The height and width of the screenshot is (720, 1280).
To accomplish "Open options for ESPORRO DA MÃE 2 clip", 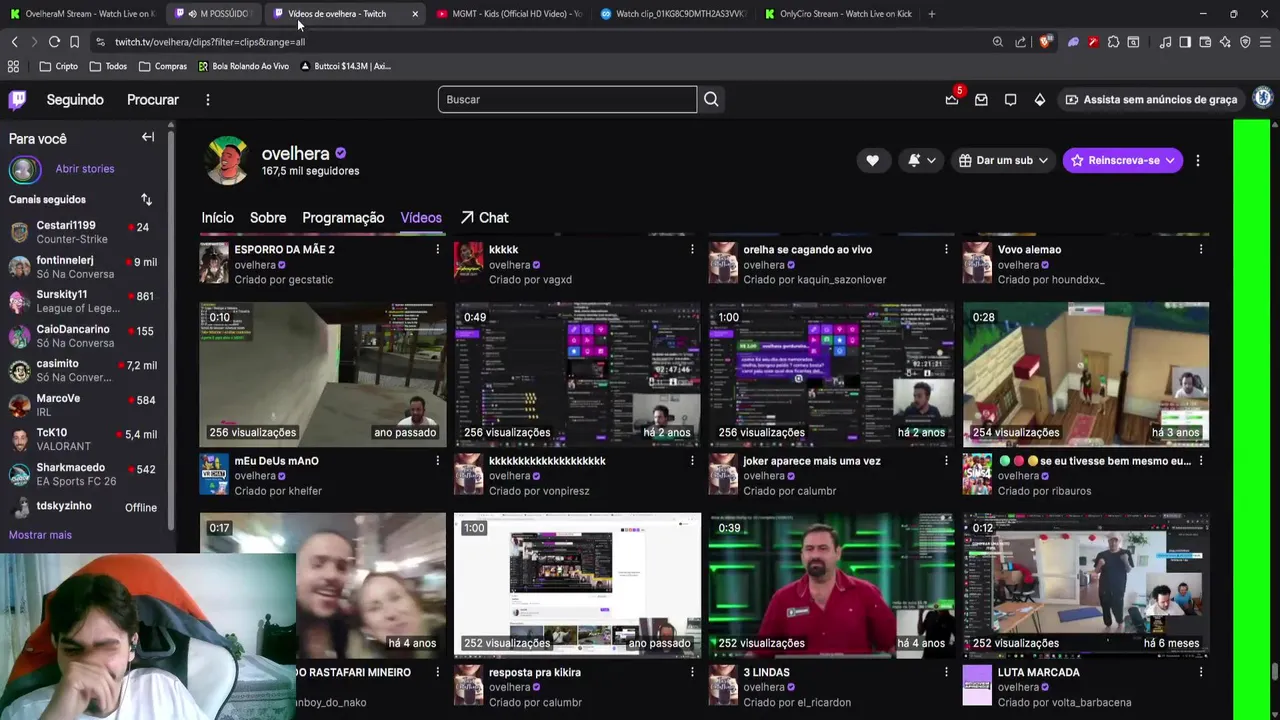I will tap(437, 249).
